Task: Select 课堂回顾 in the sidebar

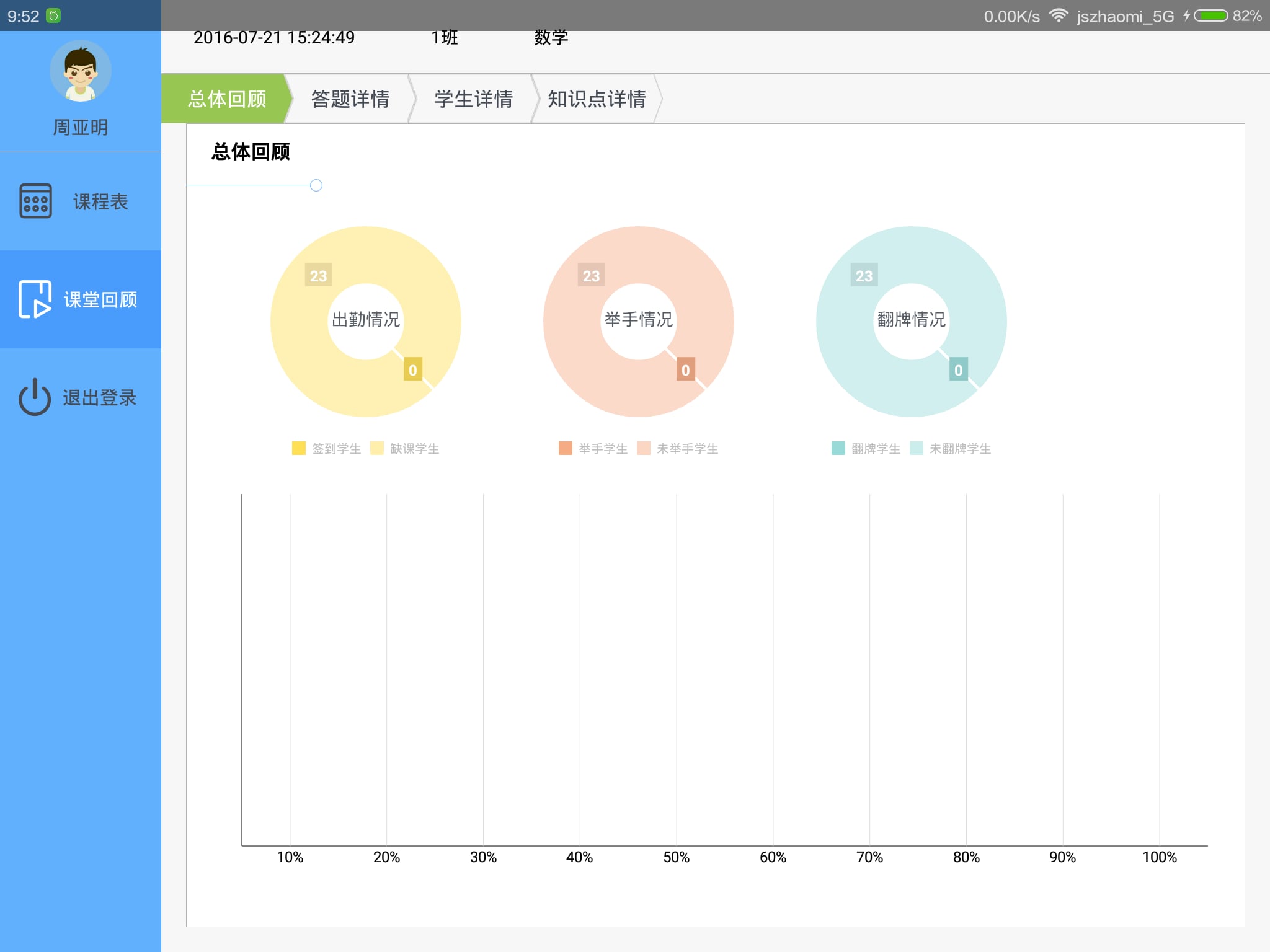Action: [81, 299]
